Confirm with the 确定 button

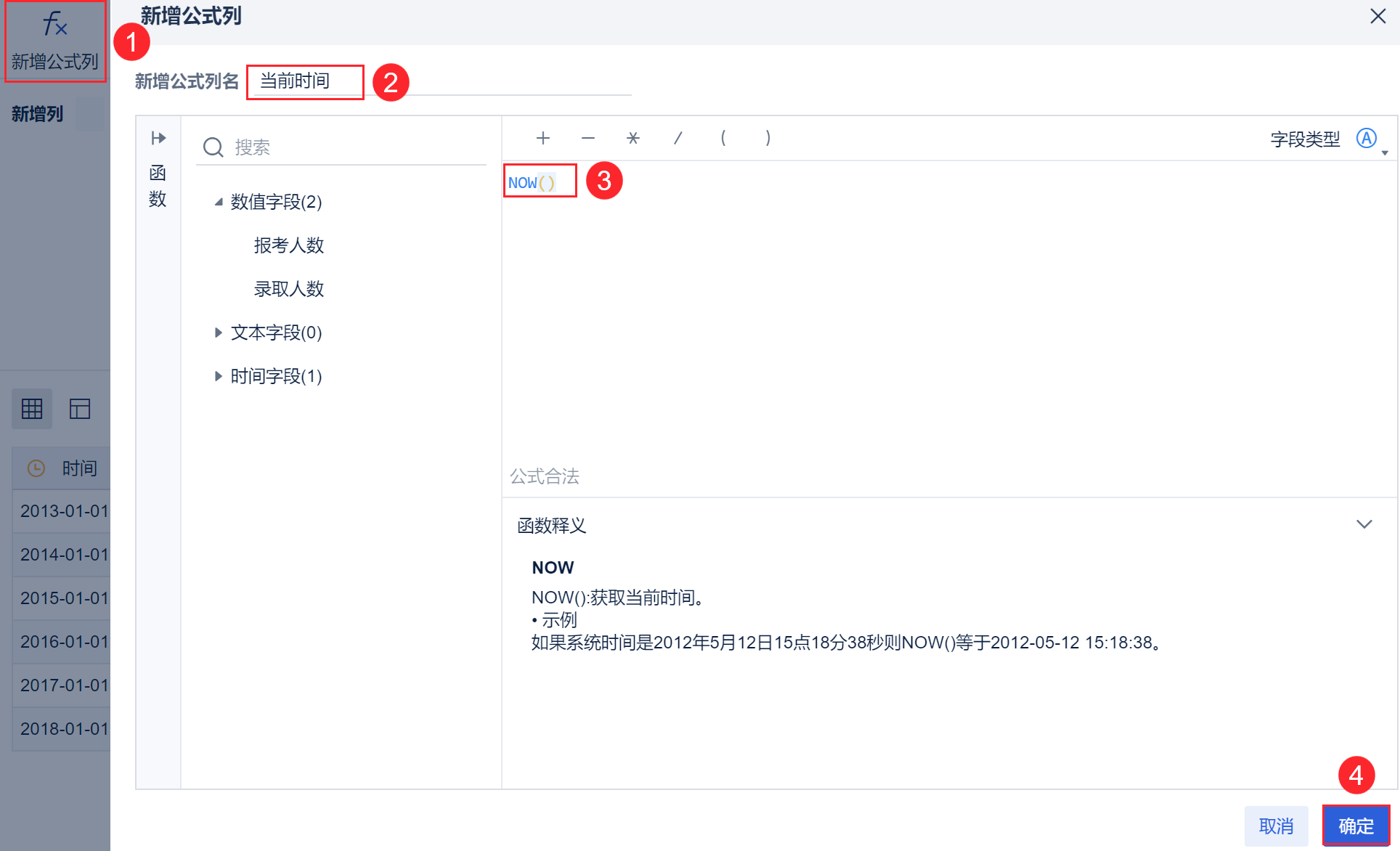click(1356, 826)
